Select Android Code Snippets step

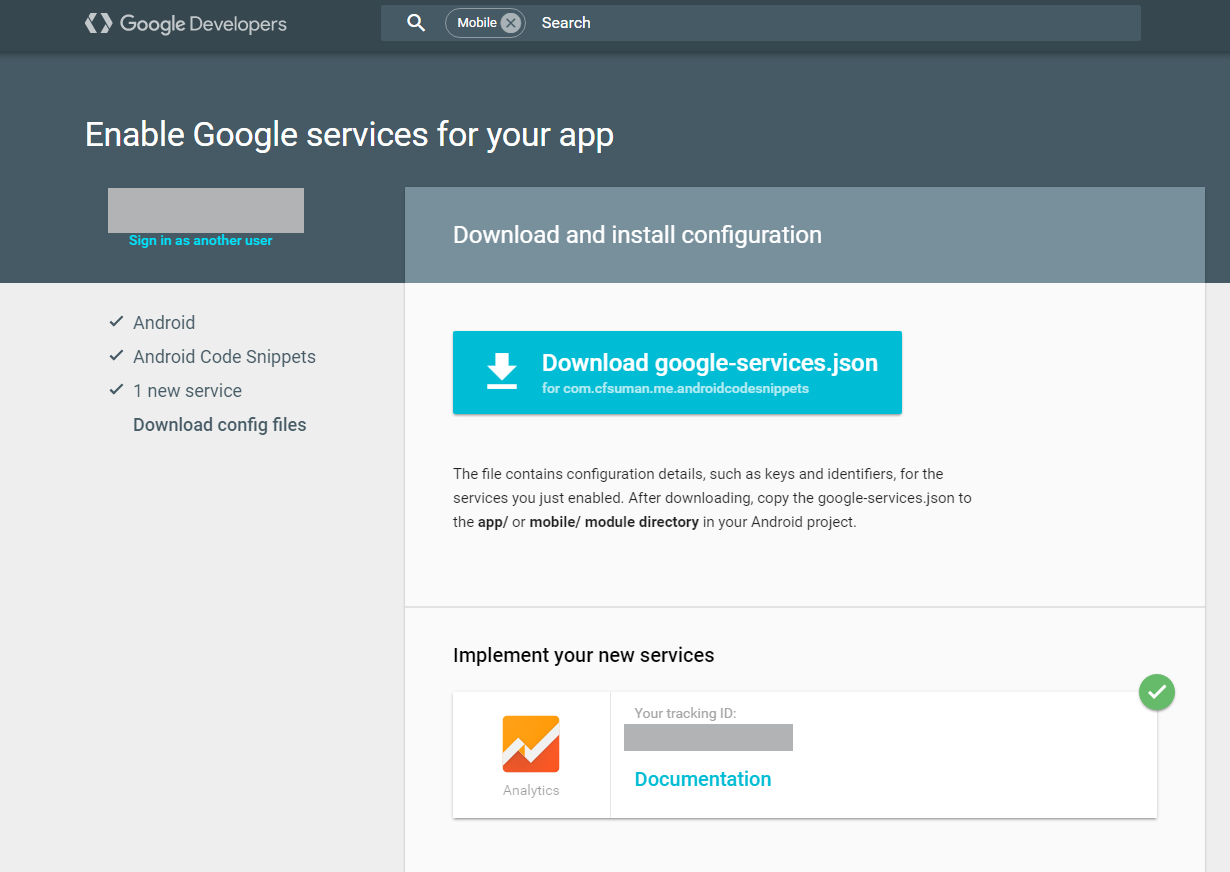tap(224, 357)
